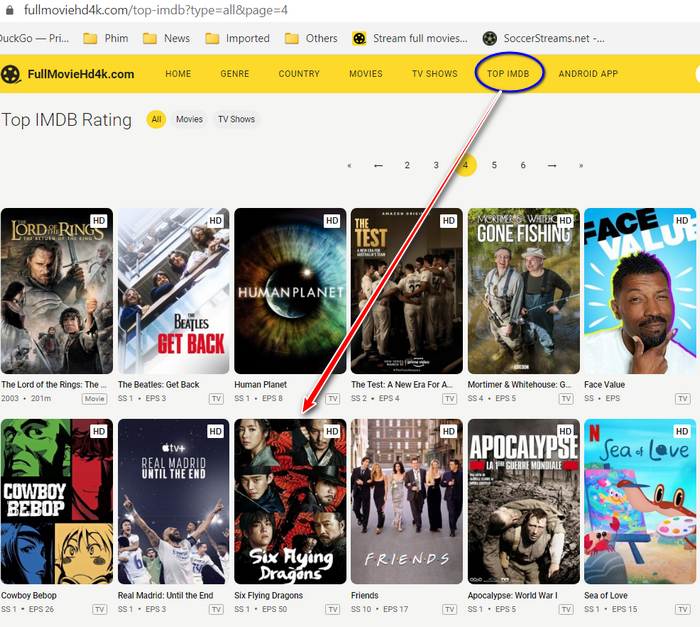Click the address bar URL
Viewport: 700px width, 627px height.
point(156,10)
